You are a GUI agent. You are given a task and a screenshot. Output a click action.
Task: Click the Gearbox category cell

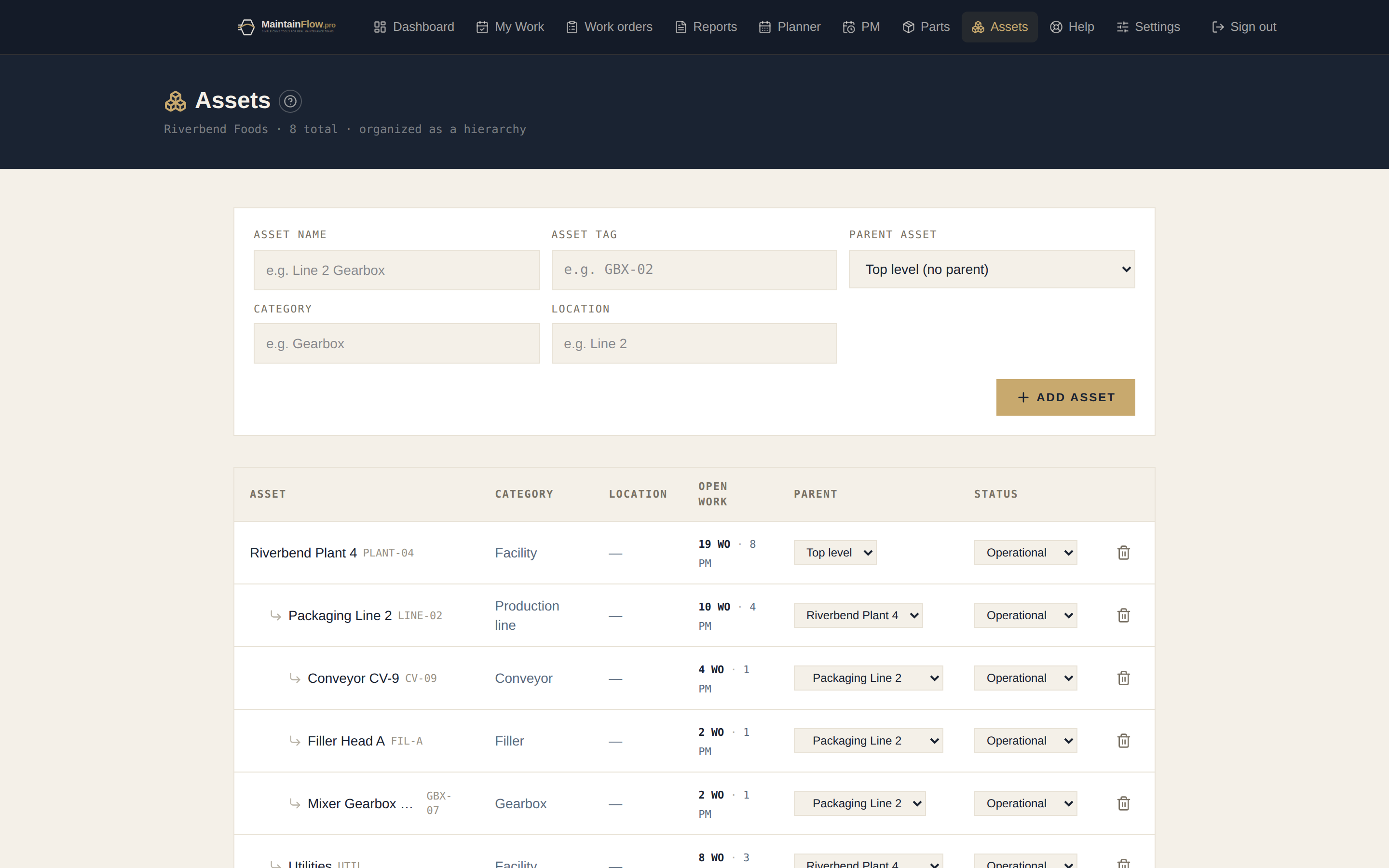pyautogui.click(x=520, y=803)
